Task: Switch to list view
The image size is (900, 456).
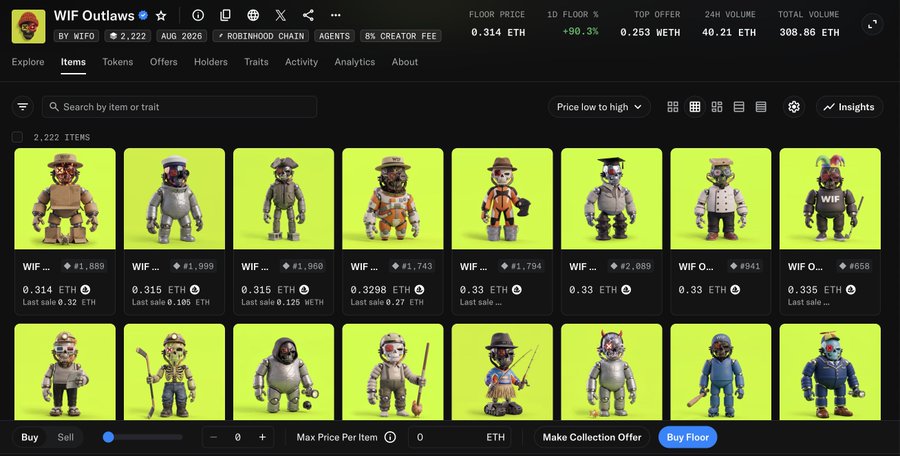Action: pos(739,107)
